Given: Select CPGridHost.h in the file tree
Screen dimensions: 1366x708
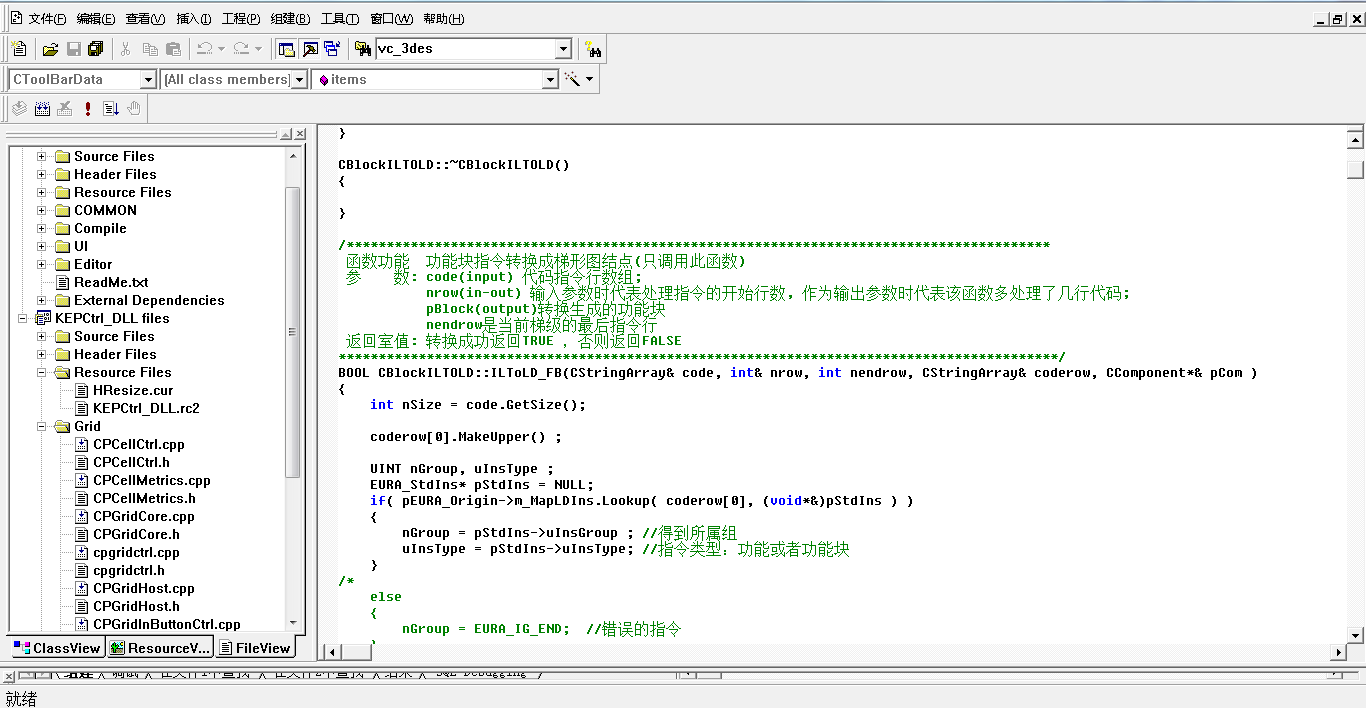Looking at the screenshot, I should pyautogui.click(x=136, y=606).
